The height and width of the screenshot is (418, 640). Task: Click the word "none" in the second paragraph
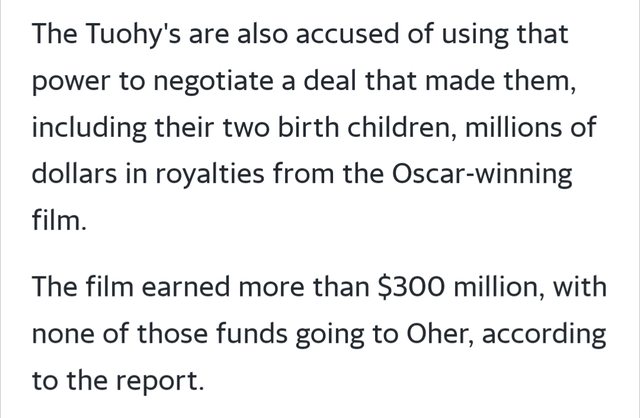(x=63, y=335)
